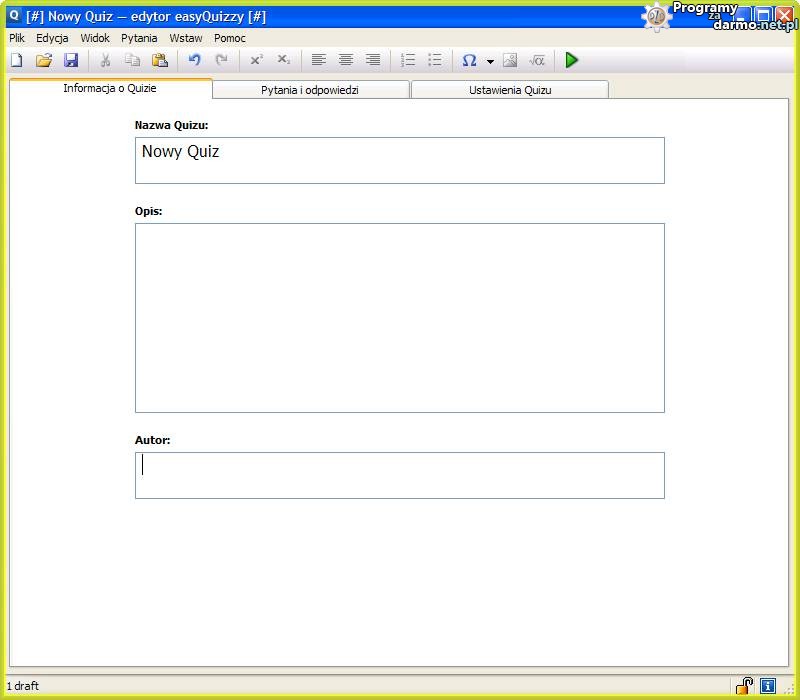The height and width of the screenshot is (700, 800).
Task: Switch to Ustawienia Quizu tab
Action: 510,90
